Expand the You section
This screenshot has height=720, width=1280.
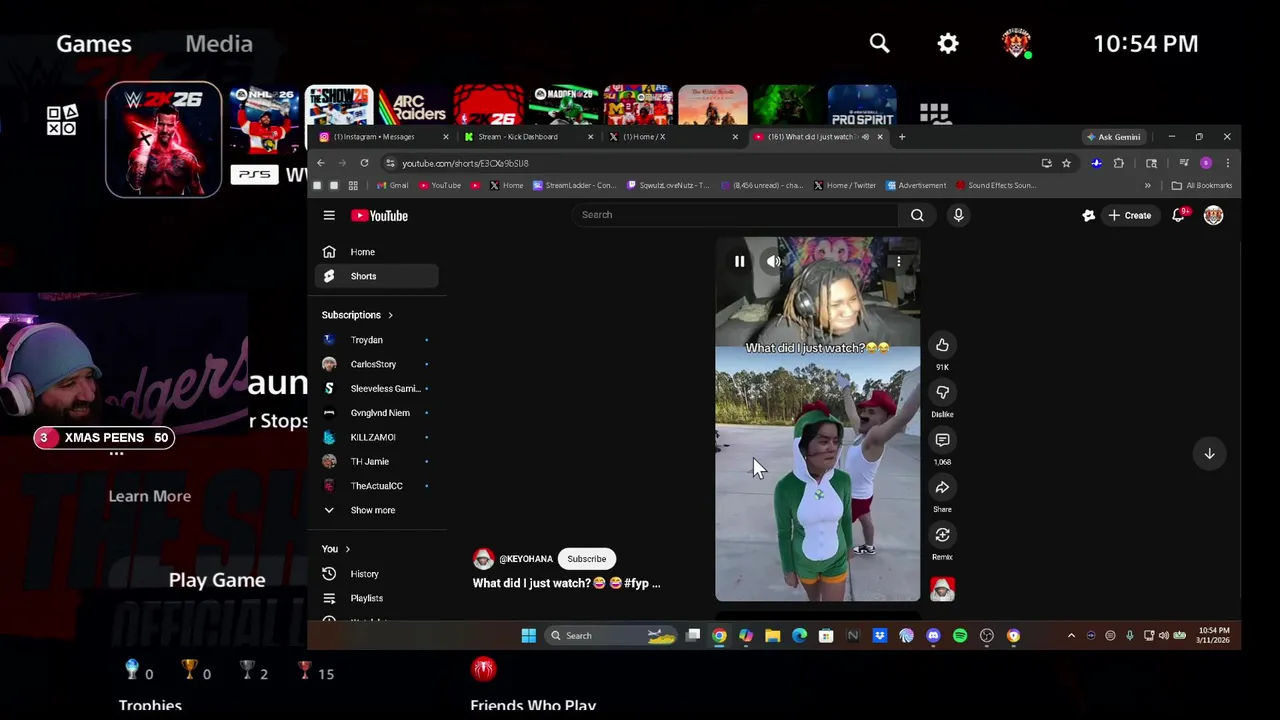coord(336,549)
